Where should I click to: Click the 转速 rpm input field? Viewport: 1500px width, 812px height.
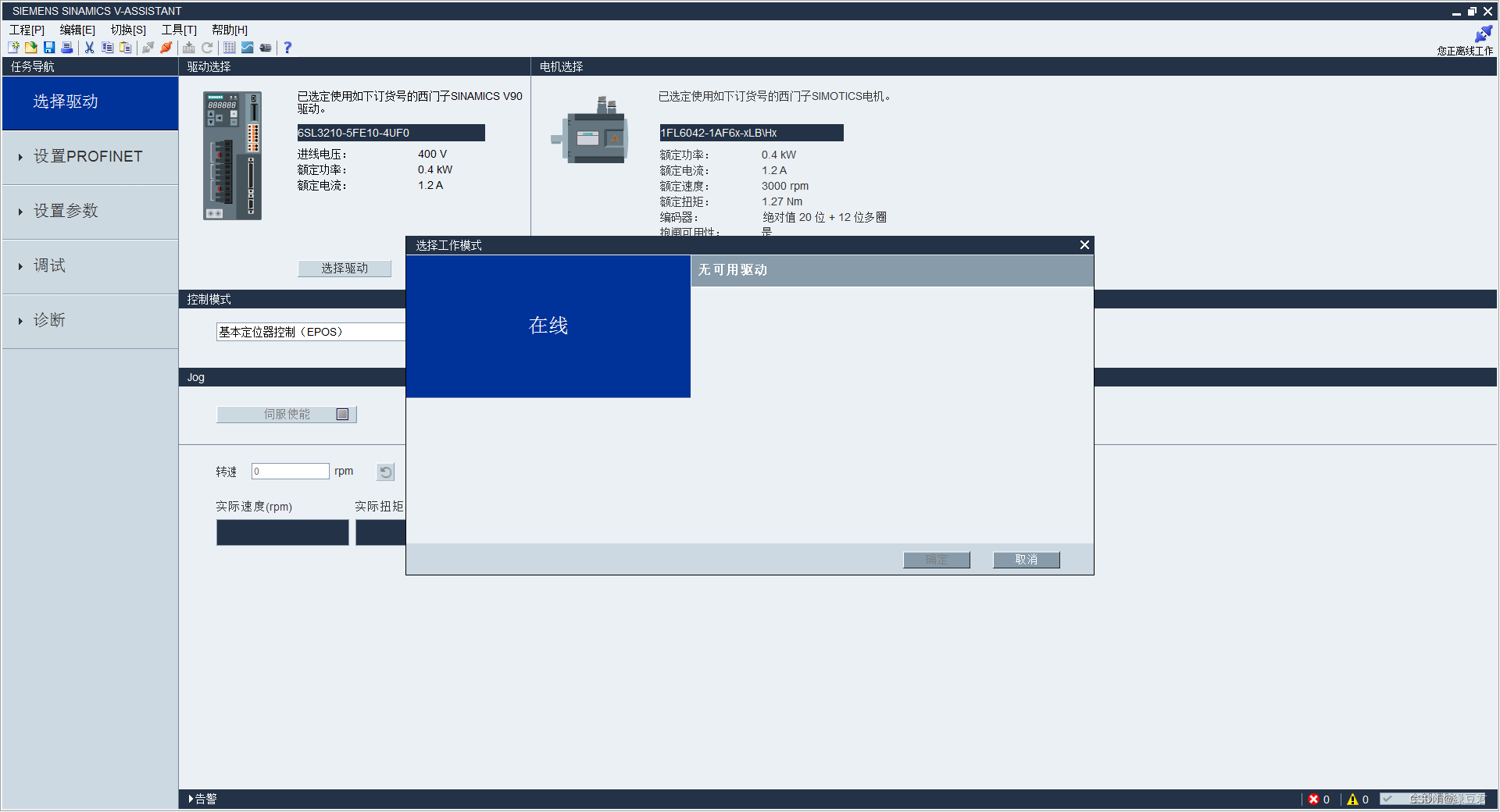290,472
